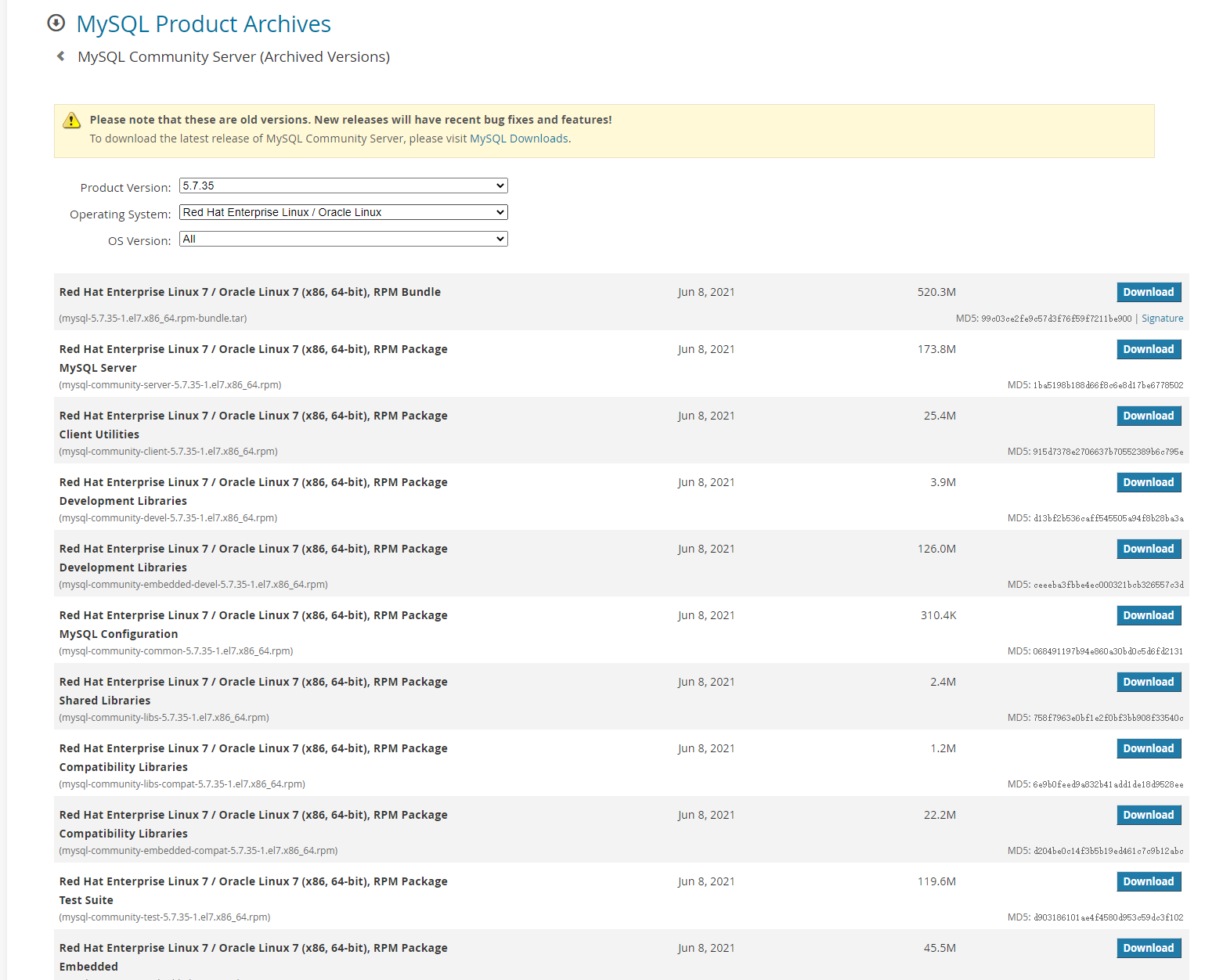The height and width of the screenshot is (980, 1223).
Task: Select the mysql-community-common-5.7.35 rpm filename
Action: coord(176,651)
